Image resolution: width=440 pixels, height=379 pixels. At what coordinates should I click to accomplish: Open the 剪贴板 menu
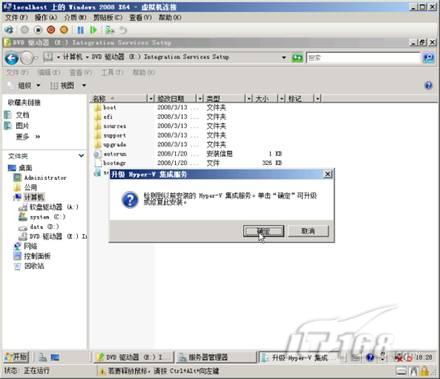107,17
